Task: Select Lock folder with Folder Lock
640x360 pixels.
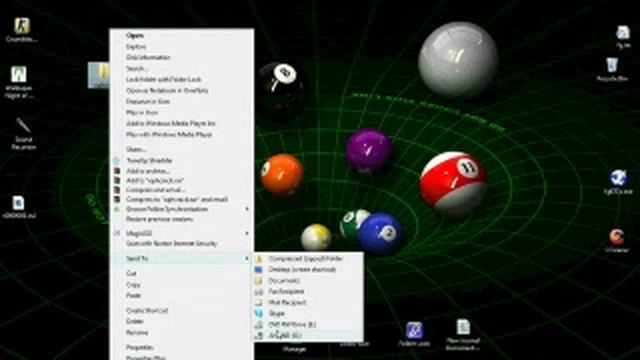Action: [164, 79]
